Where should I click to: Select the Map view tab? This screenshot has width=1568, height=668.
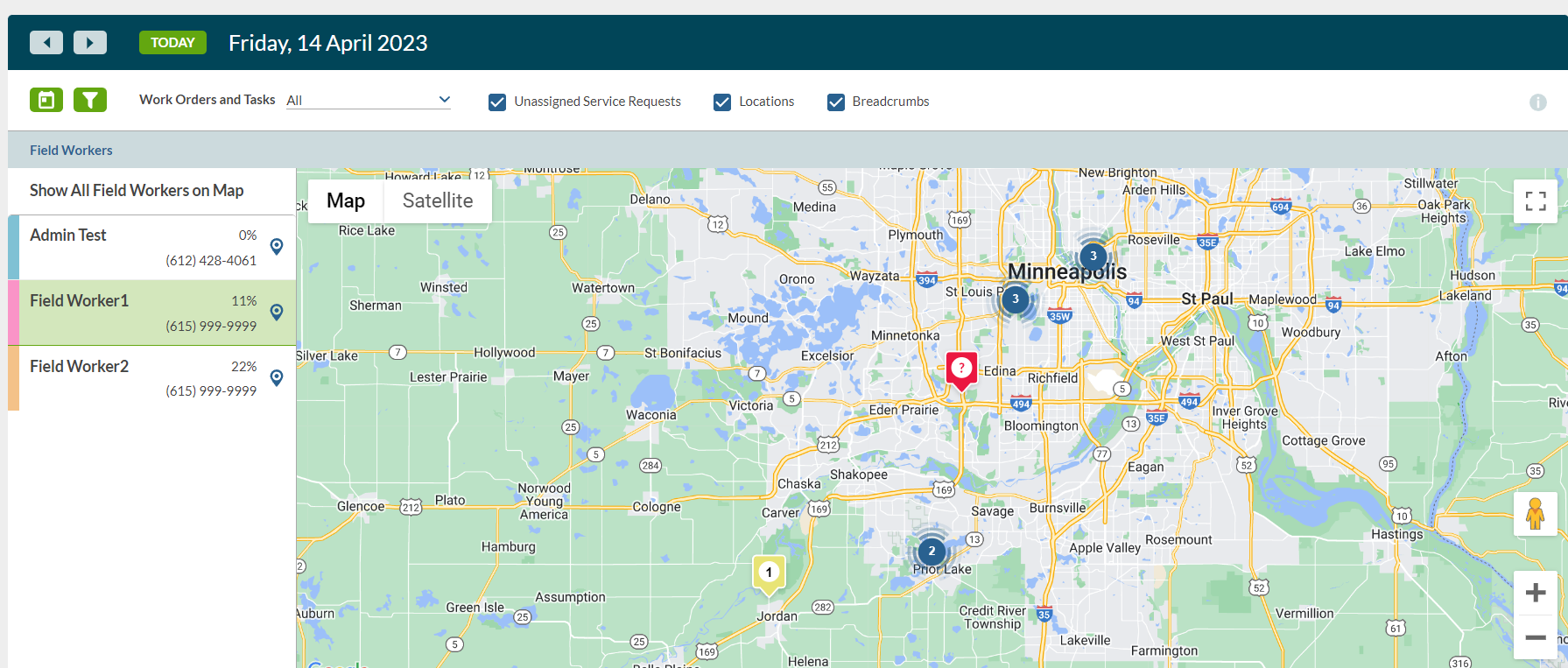pyautogui.click(x=346, y=201)
